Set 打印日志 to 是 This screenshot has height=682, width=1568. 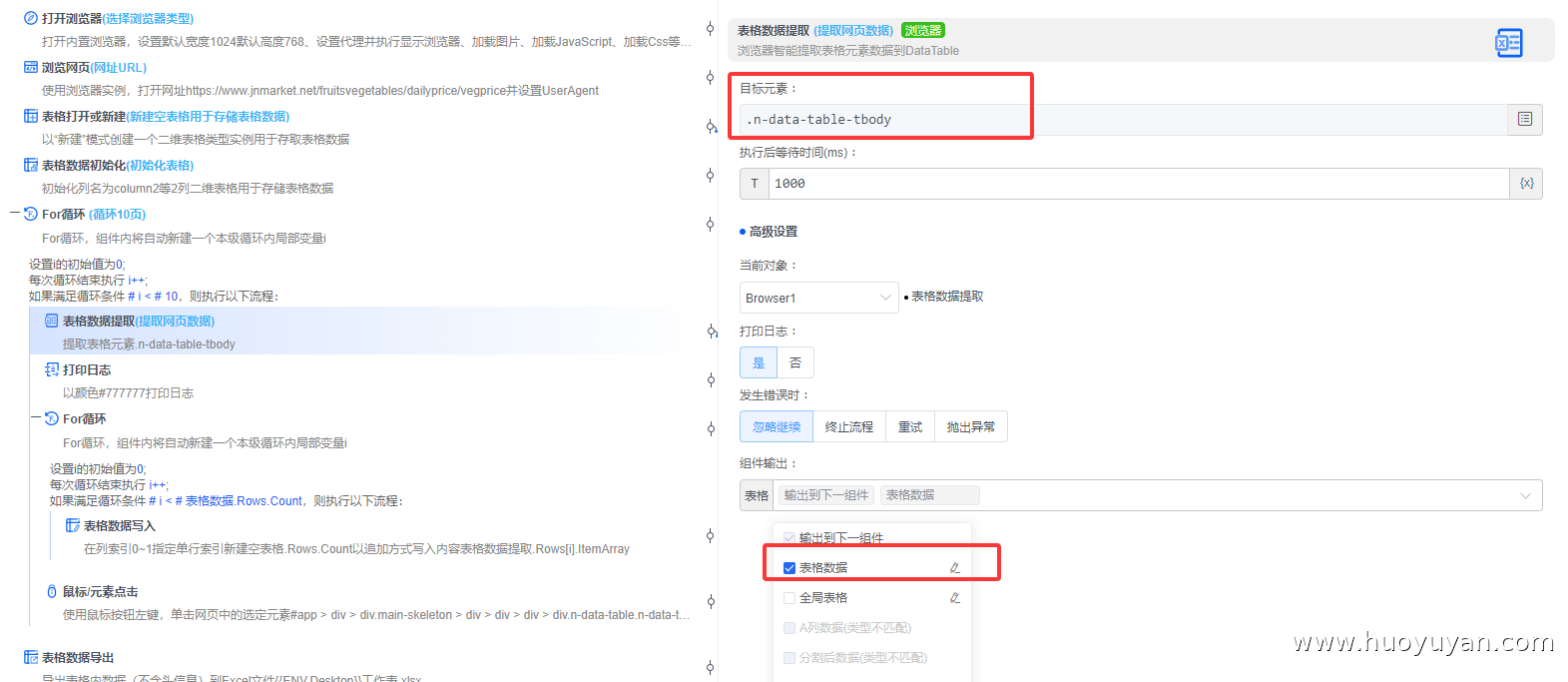759,362
